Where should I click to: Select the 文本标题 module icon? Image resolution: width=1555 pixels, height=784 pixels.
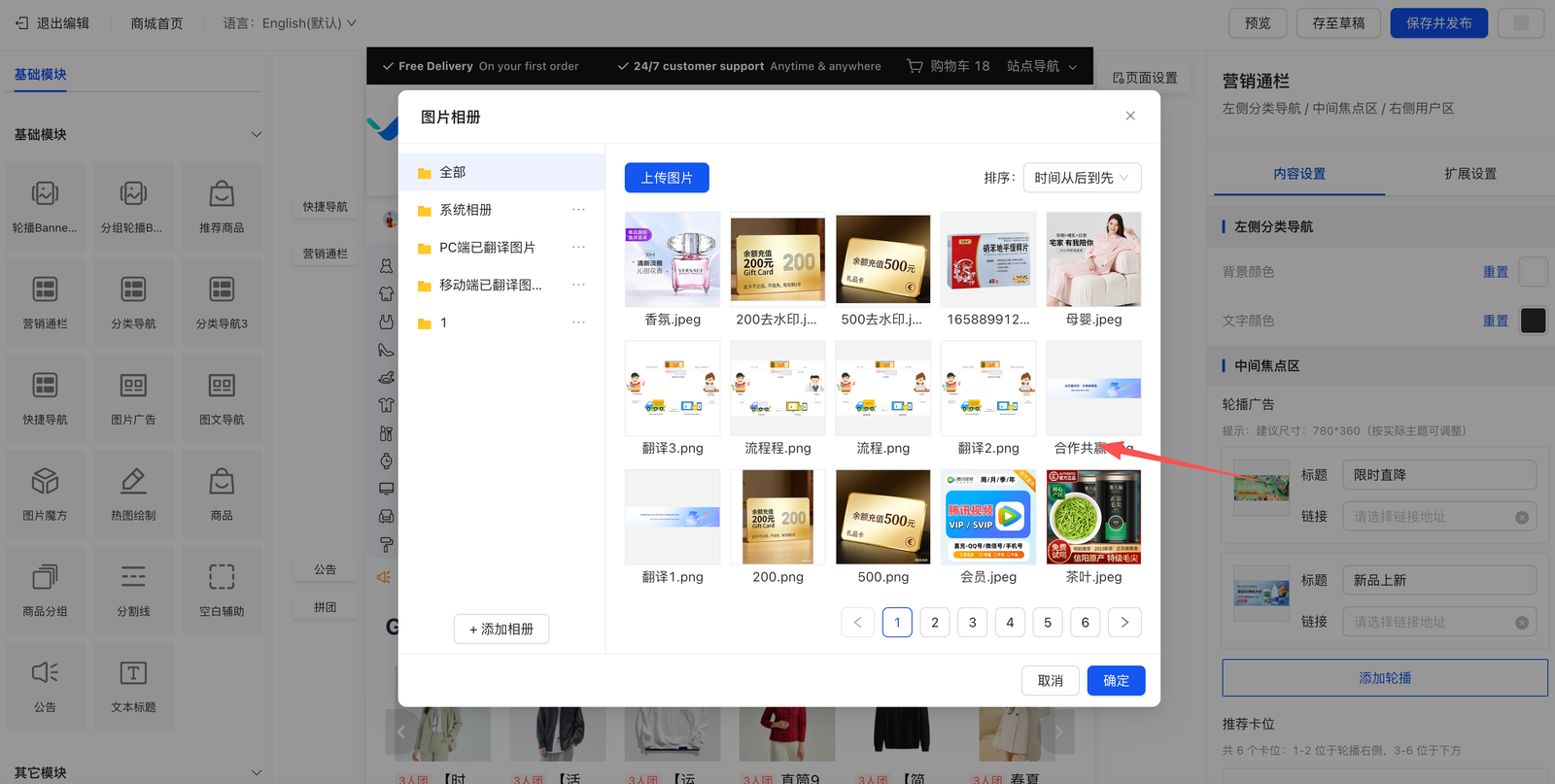tap(133, 673)
